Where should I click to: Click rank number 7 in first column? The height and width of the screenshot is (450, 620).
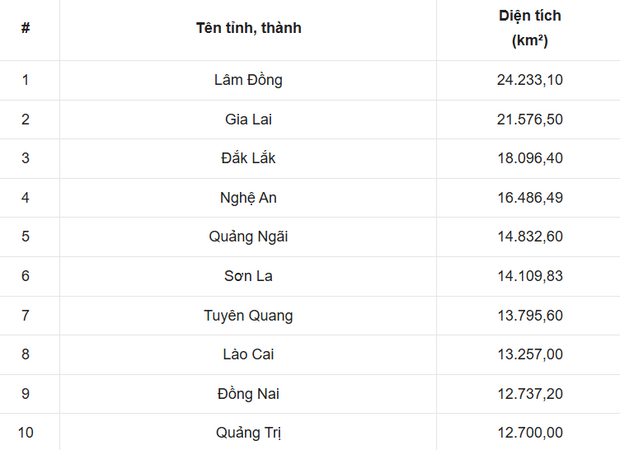point(25,315)
